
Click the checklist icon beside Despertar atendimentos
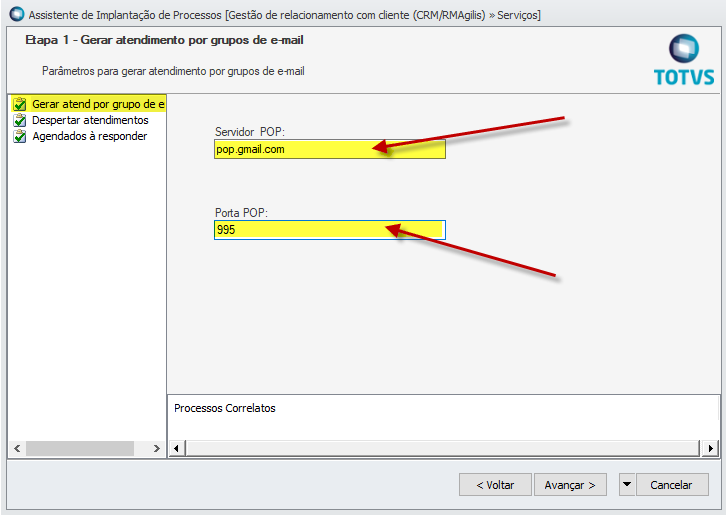tap(19, 120)
